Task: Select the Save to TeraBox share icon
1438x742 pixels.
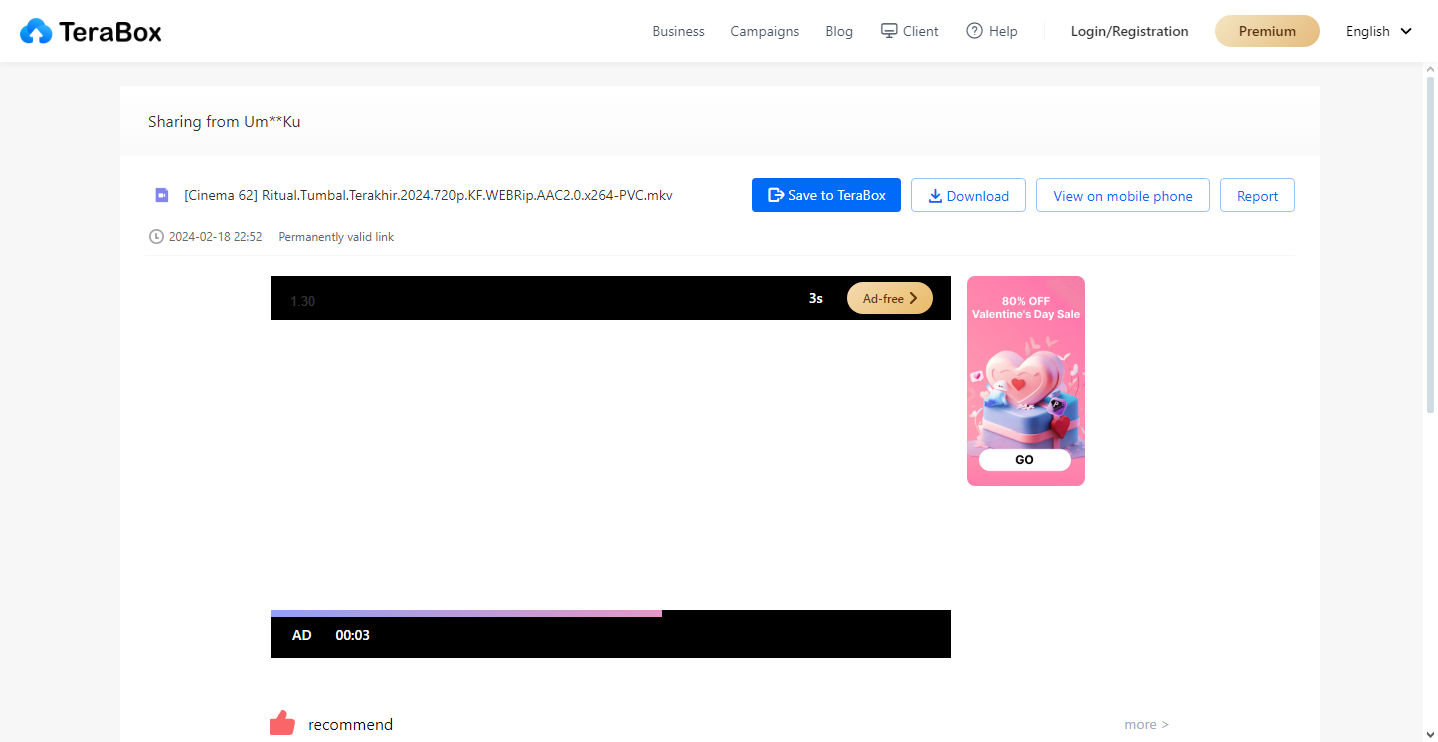Action: [772, 194]
